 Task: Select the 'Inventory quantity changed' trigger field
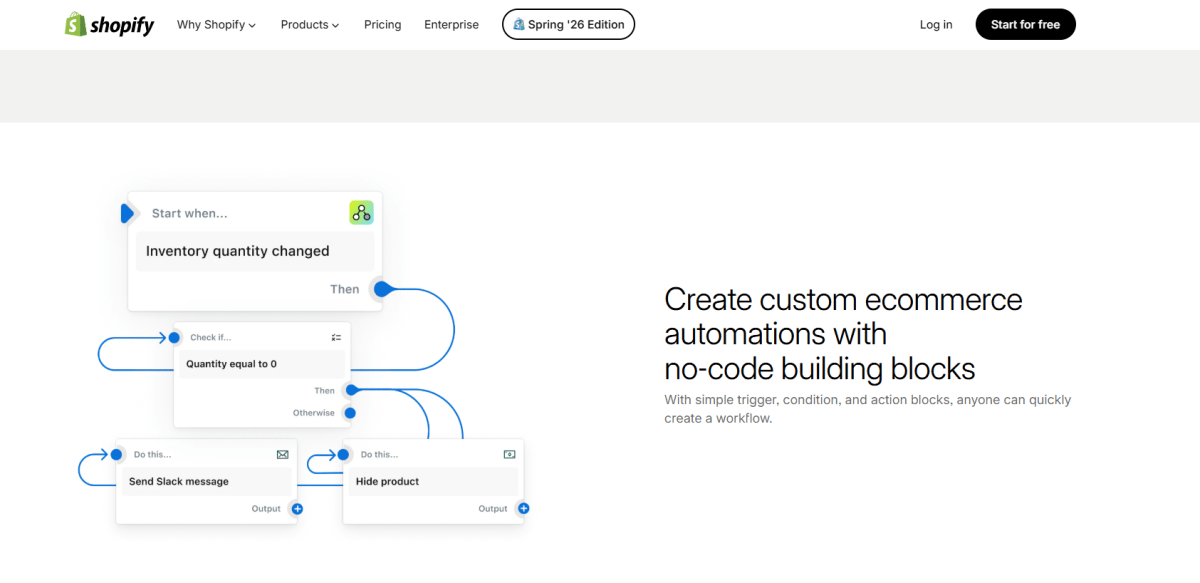point(255,251)
